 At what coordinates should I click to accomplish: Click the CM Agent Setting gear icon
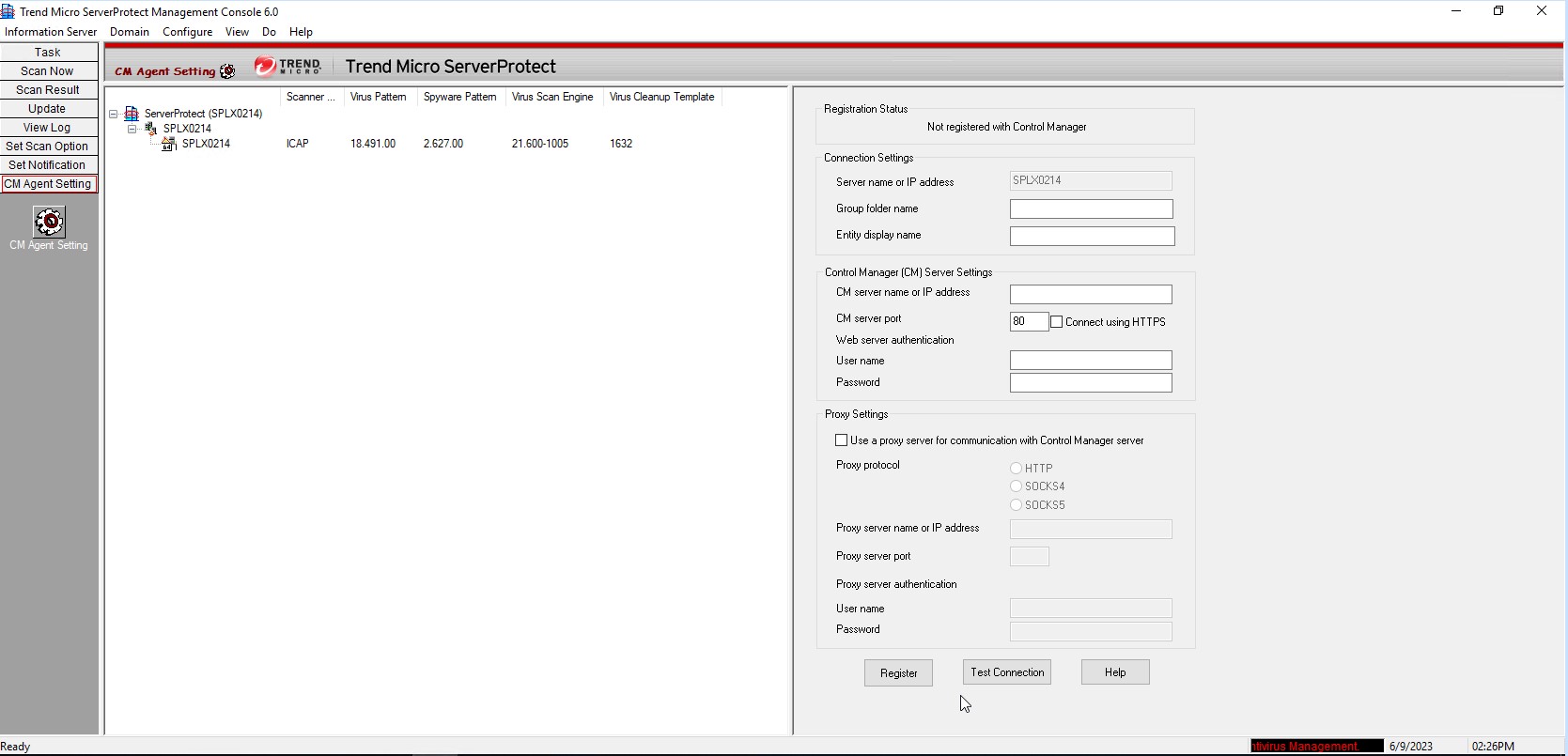(x=49, y=222)
